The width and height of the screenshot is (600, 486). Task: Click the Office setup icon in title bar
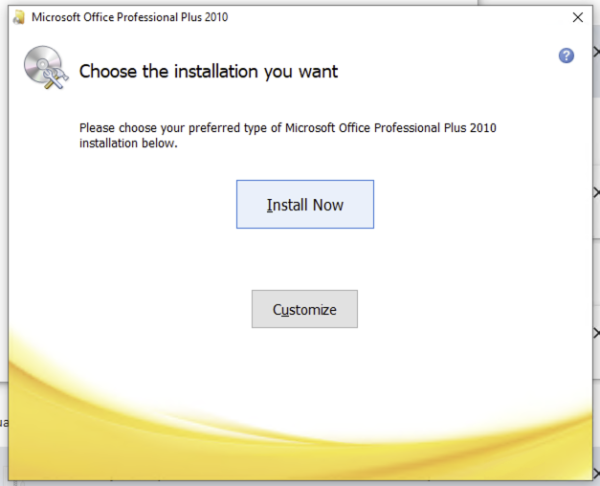pyautogui.click(x=18, y=17)
